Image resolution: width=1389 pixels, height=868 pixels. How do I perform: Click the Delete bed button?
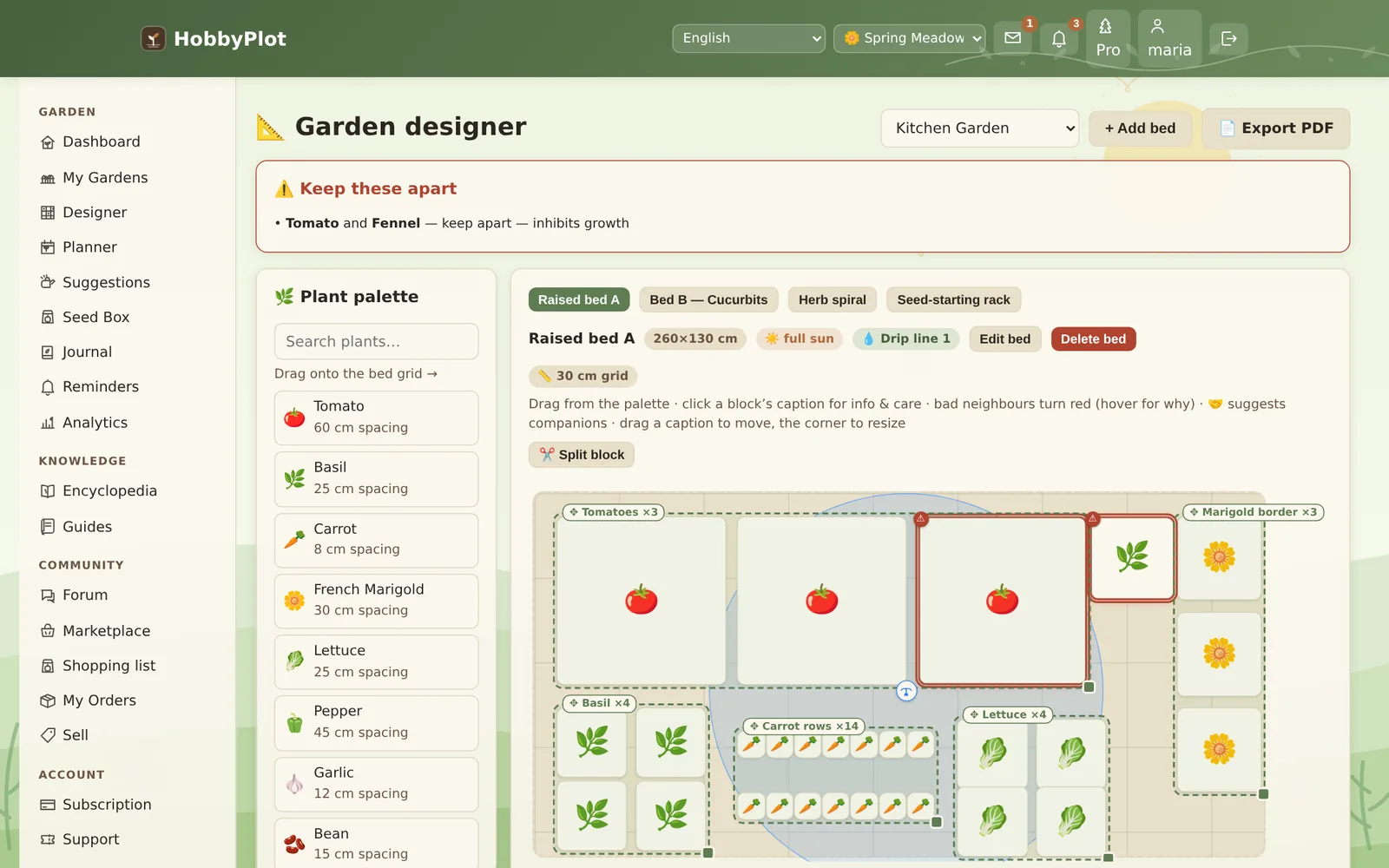point(1093,339)
